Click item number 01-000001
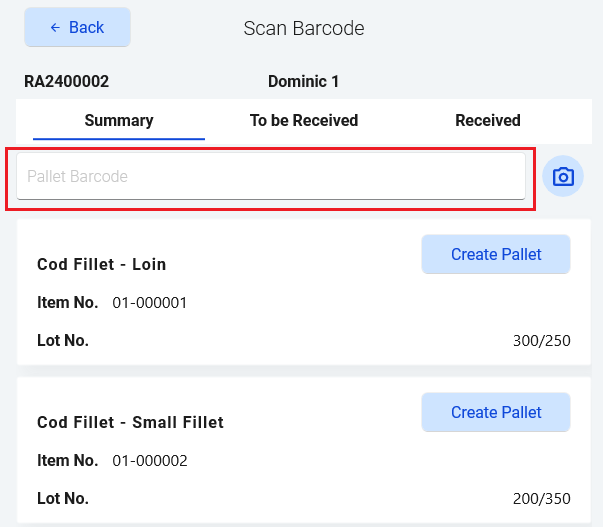The image size is (603, 527). pos(150,303)
